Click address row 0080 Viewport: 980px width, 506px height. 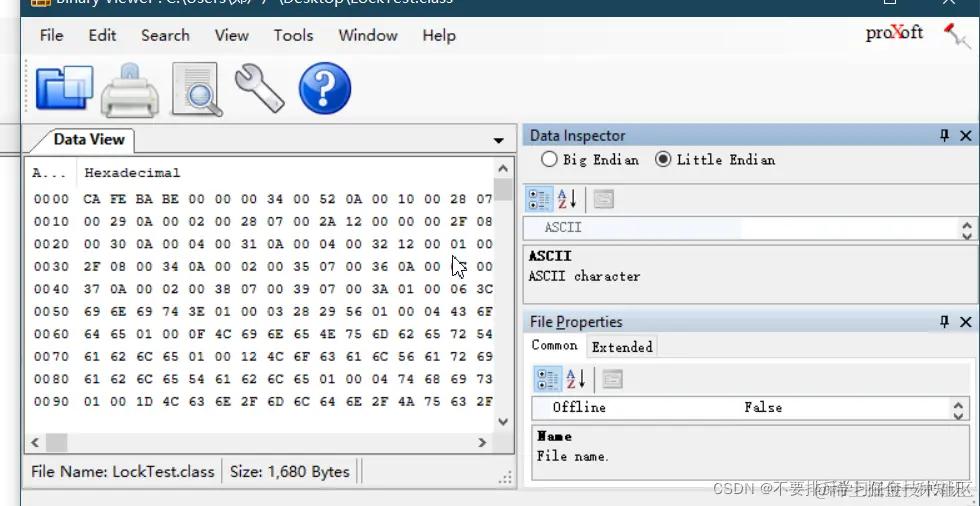[51, 379]
